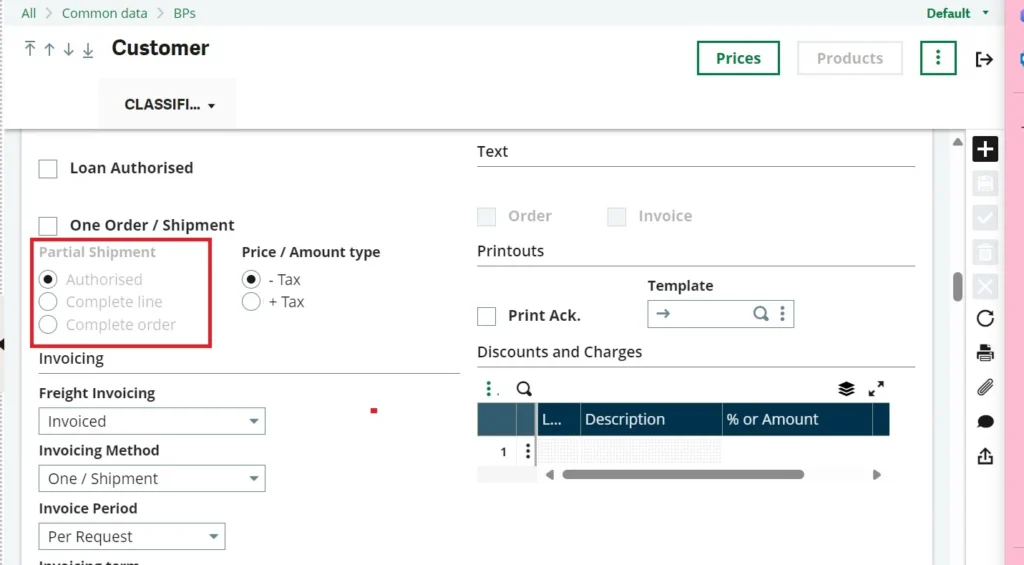
Task: Click the delete trash icon
Action: pos(985,251)
